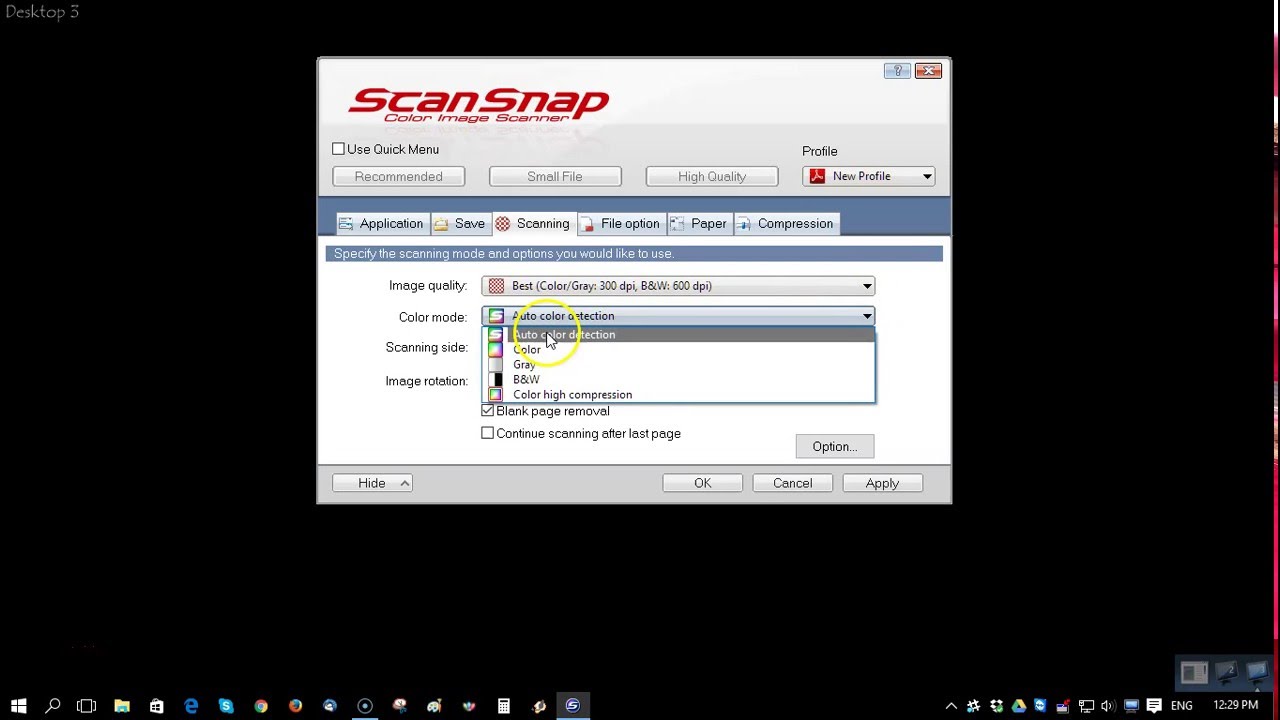The width and height of the screenshot is (1280, 720).
Task: Open Google Drive tray icon
Action: [1019, 706]
